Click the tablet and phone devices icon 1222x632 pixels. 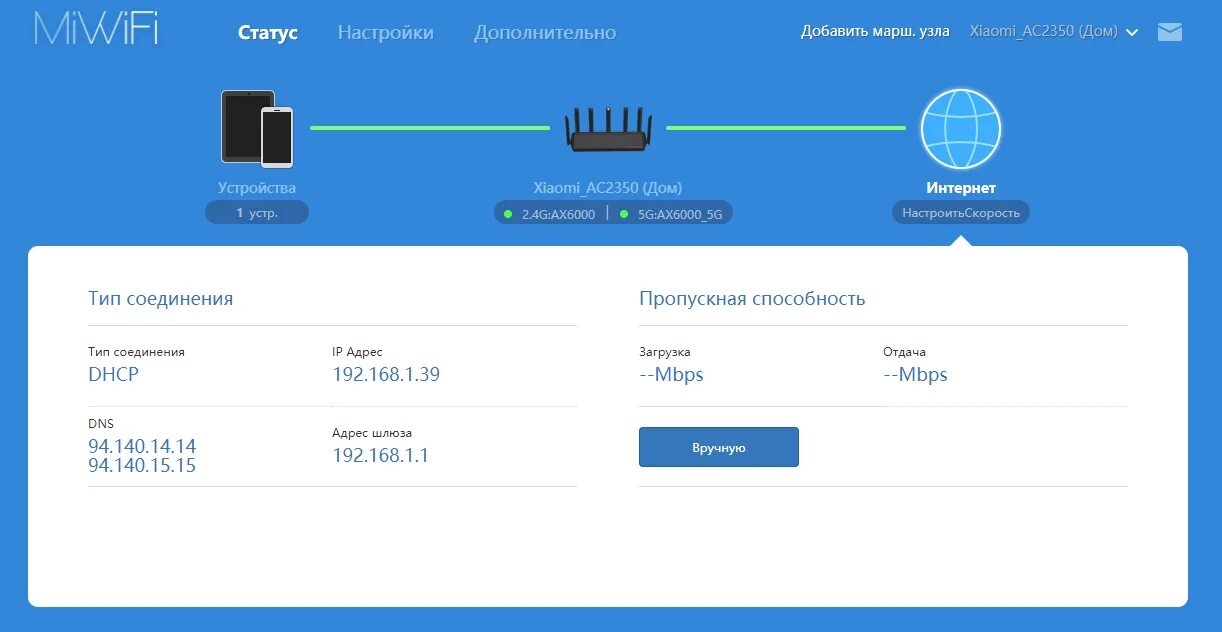pyautogui.click(x=257, y=128)
